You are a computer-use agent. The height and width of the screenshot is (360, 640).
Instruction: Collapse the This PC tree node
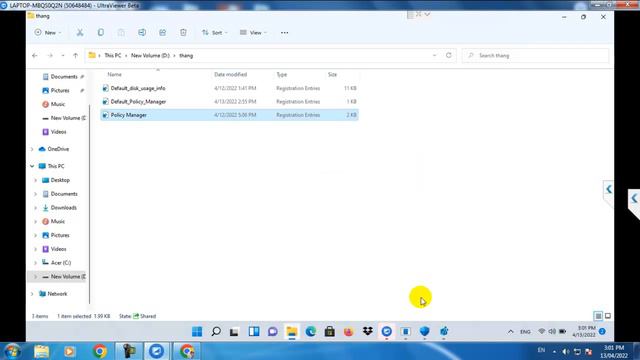click(32, 166)
